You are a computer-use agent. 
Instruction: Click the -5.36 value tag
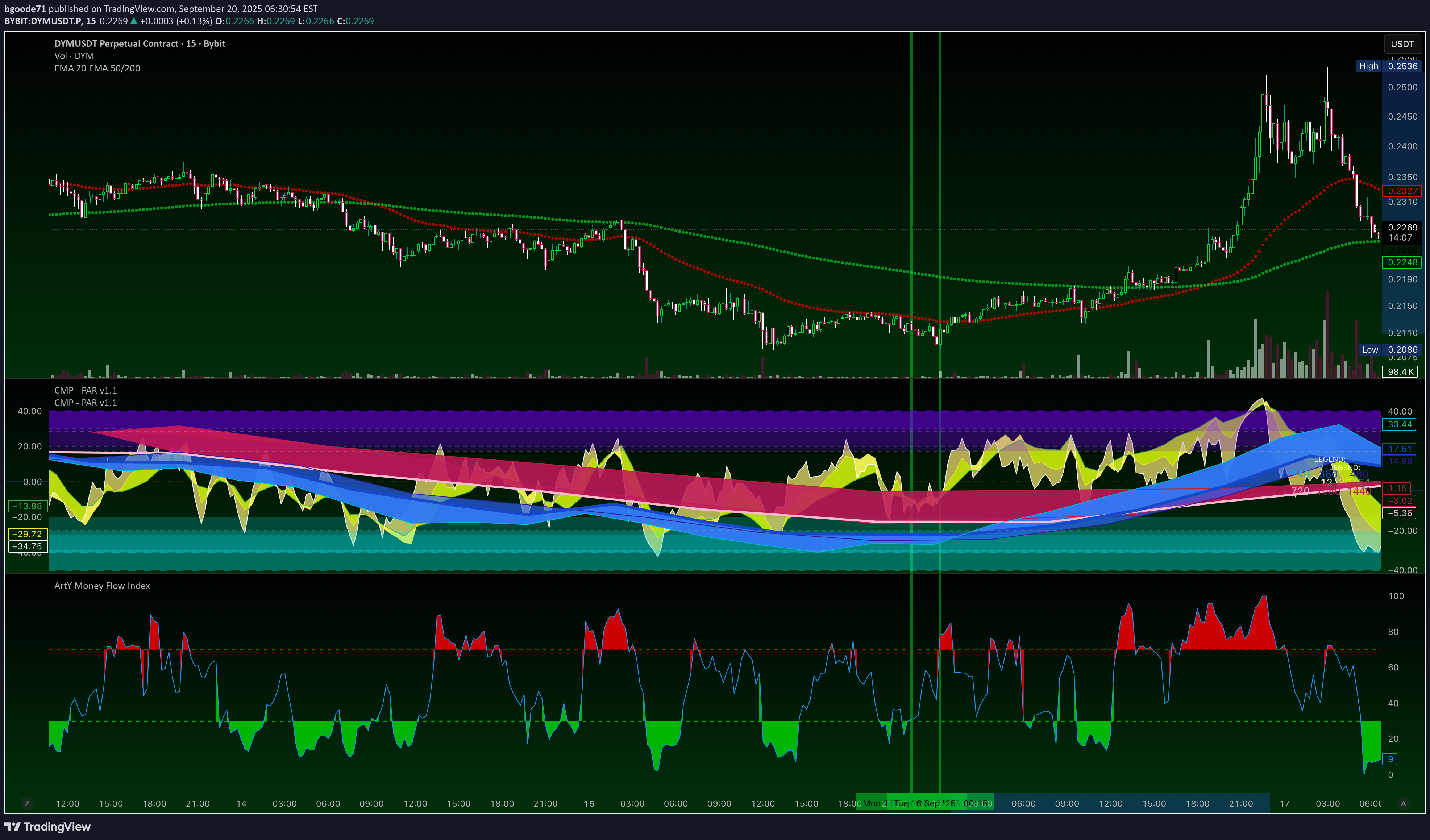(x=1400, y=513)
